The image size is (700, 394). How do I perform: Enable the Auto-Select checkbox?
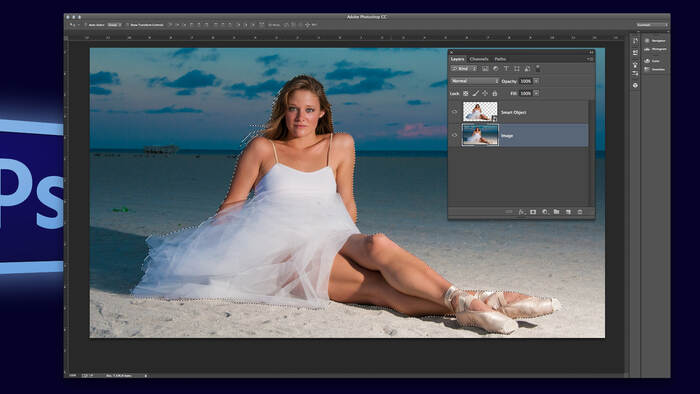85,25
